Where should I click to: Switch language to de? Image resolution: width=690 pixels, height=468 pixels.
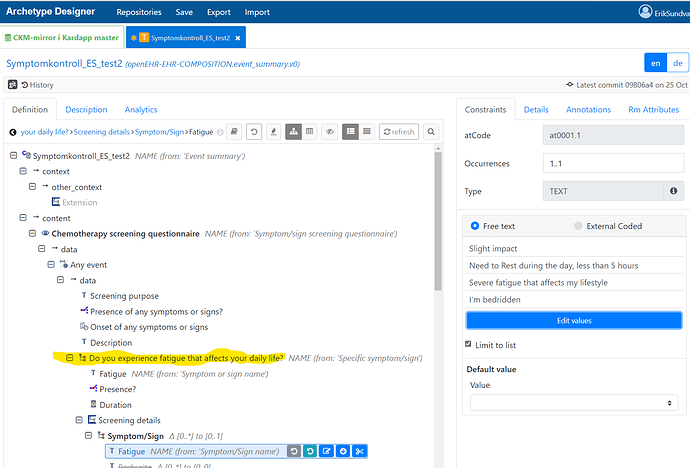[678, 63]
